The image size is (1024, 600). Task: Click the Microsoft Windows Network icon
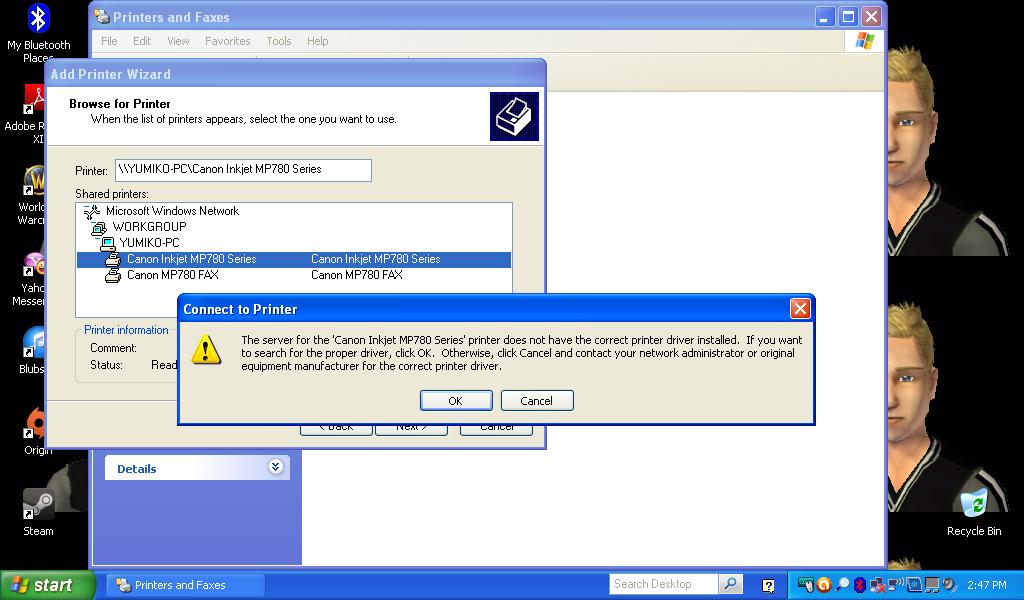pos(92,211)
